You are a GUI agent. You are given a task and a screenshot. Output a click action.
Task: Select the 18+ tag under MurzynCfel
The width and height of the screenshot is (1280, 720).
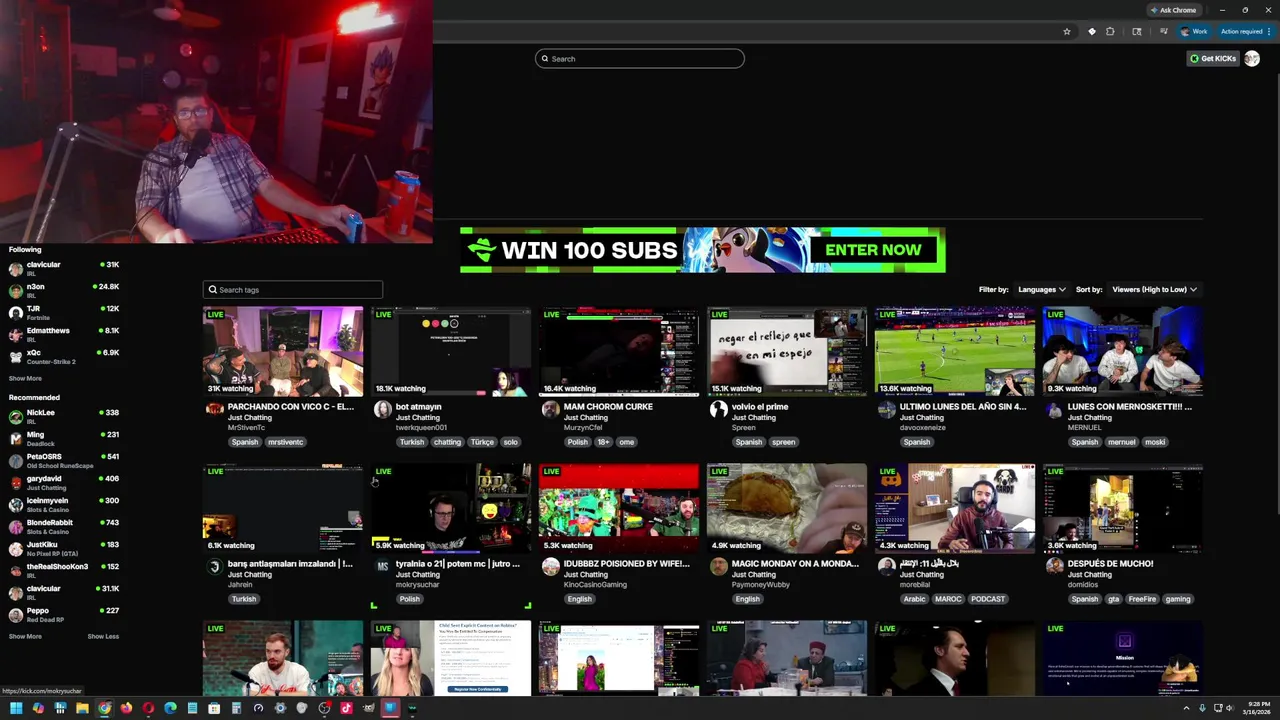point(603,442)
